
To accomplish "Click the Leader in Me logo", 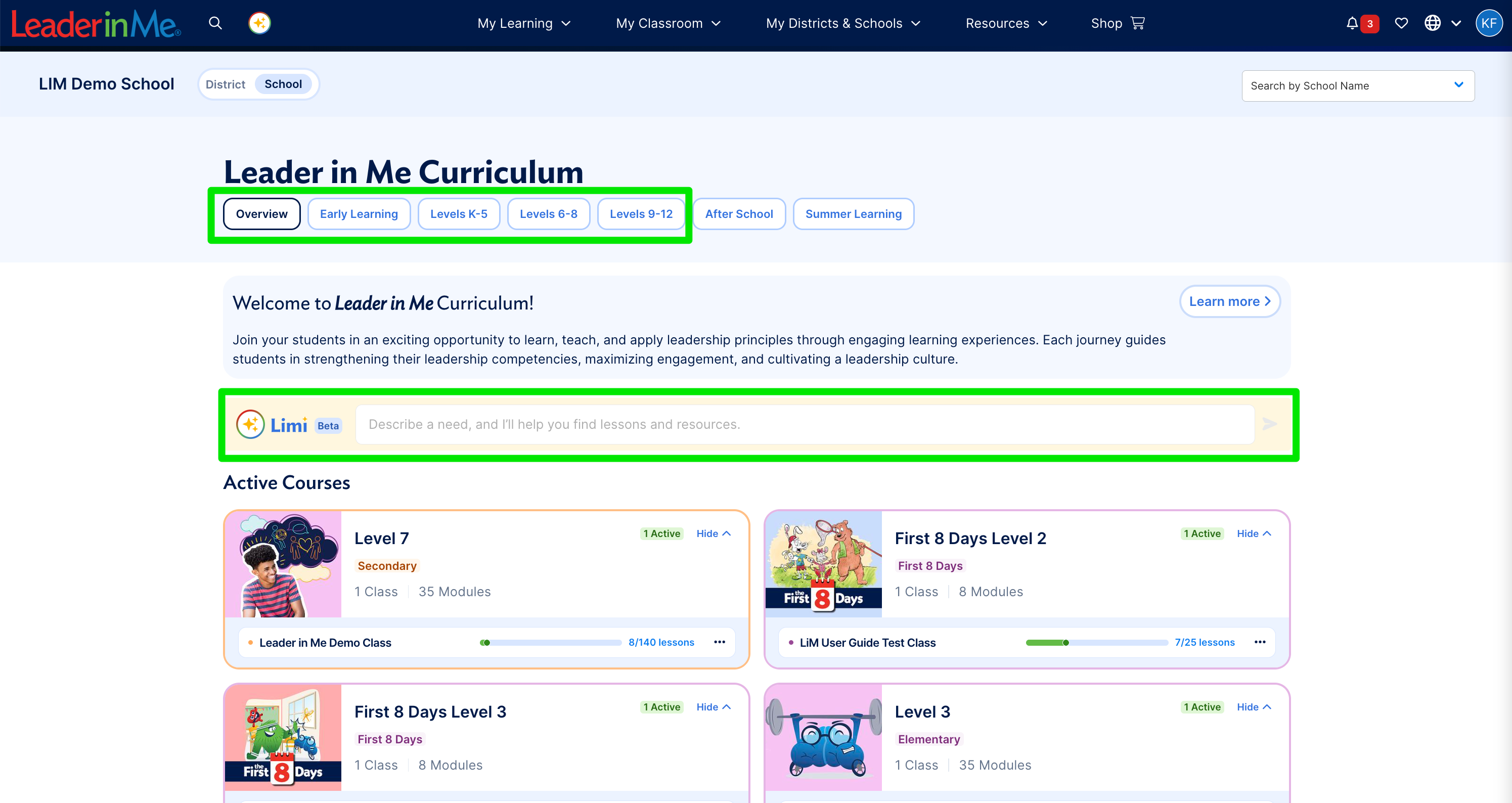I will 96,24.
